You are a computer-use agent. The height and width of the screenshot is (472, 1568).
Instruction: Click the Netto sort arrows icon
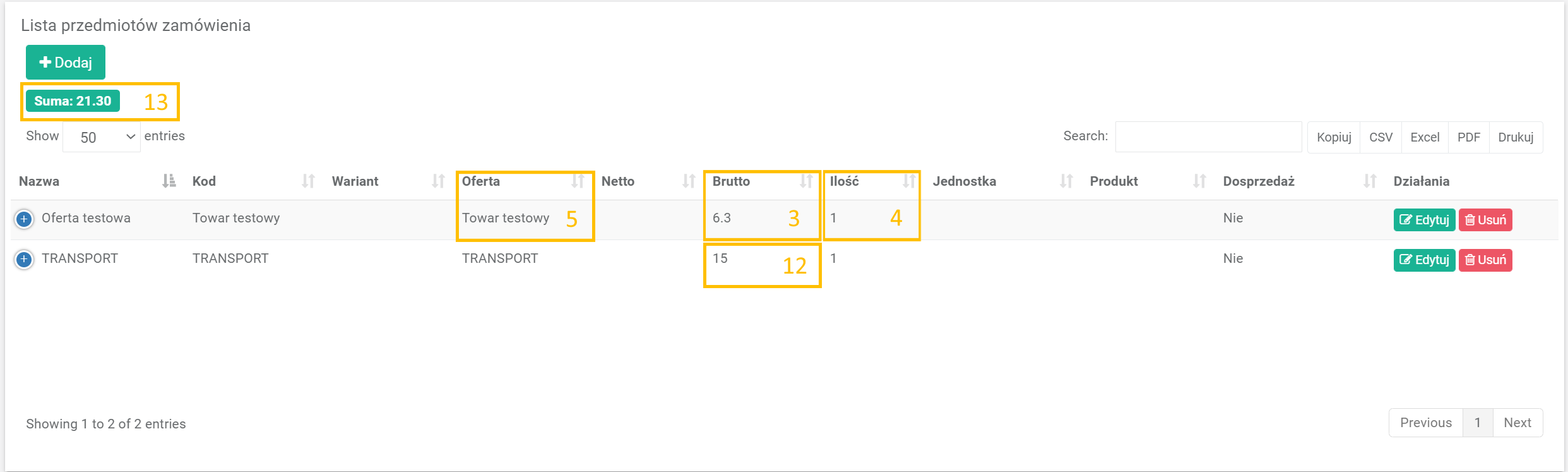688,181
